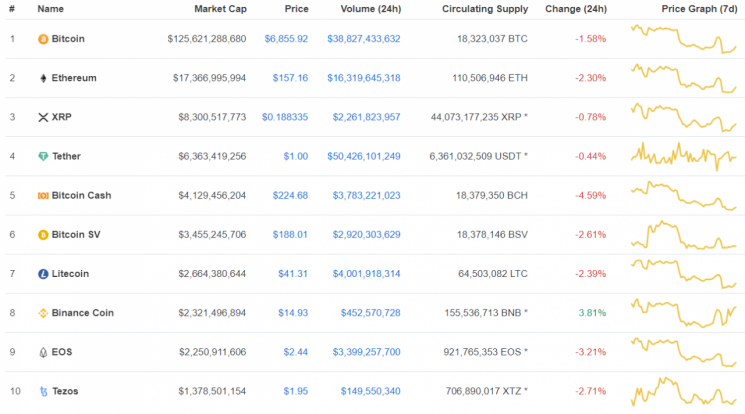Screen dimensions: 745x414
Task: Open the Litecoin name link
Action: (x=70, y=274)
